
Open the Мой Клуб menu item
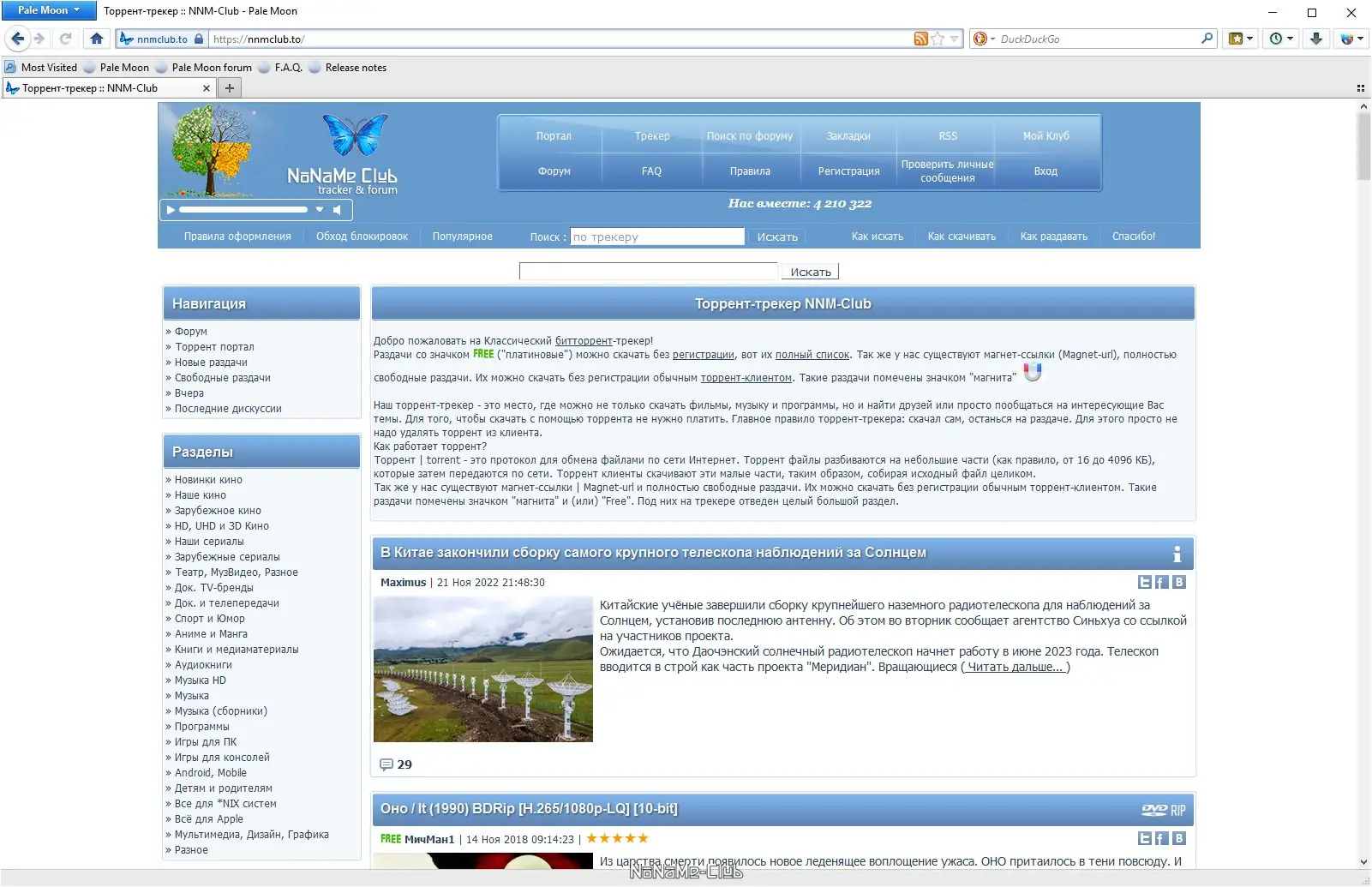(1045, 136)
